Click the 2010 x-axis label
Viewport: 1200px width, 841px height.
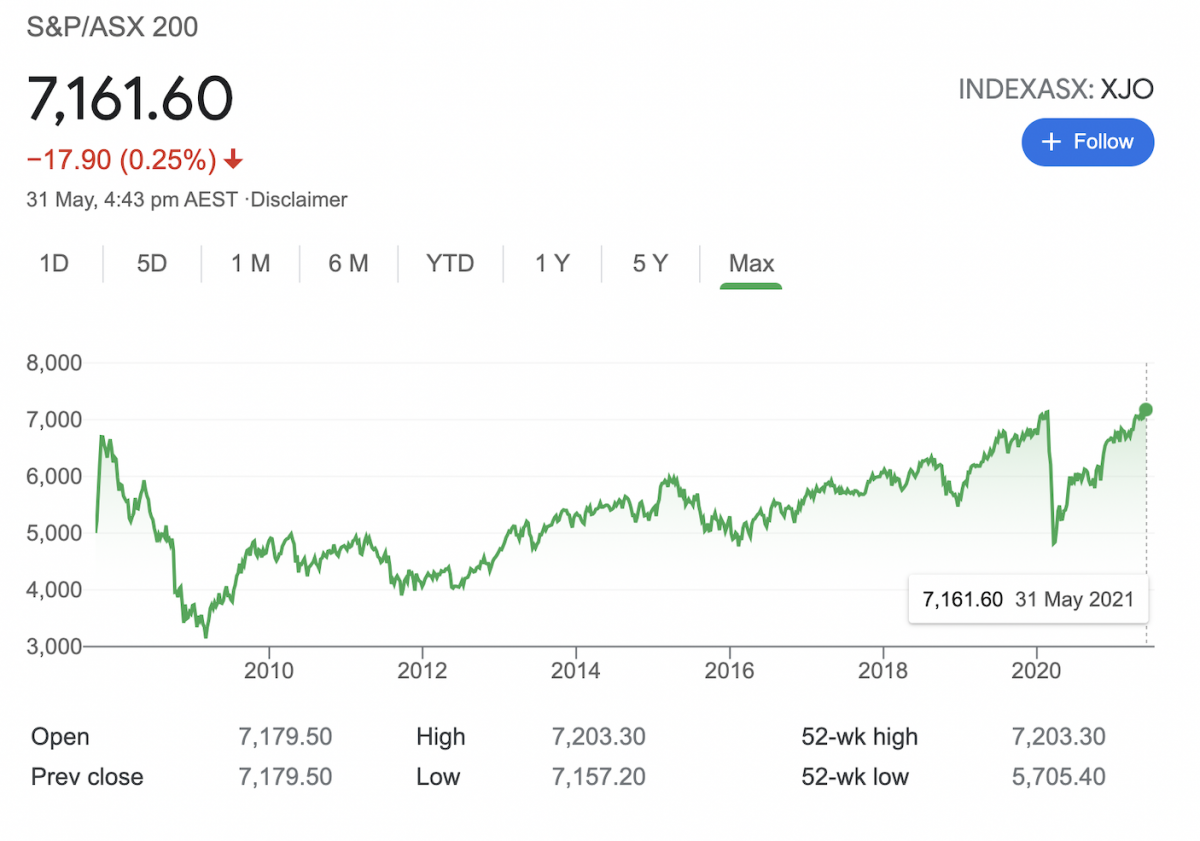[269, 670]
